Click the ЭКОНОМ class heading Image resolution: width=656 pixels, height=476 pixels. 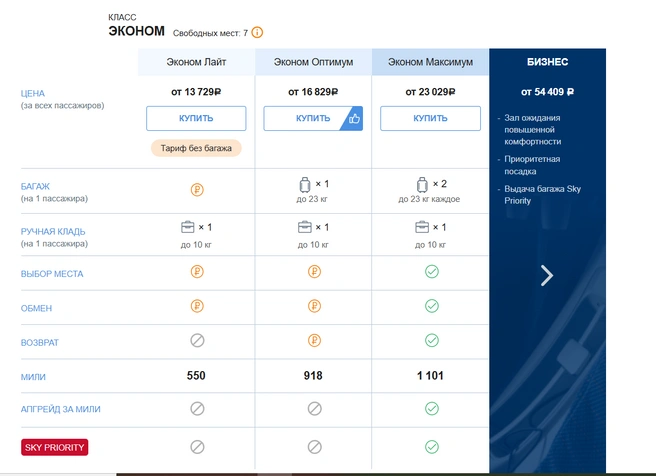point(136,31)
